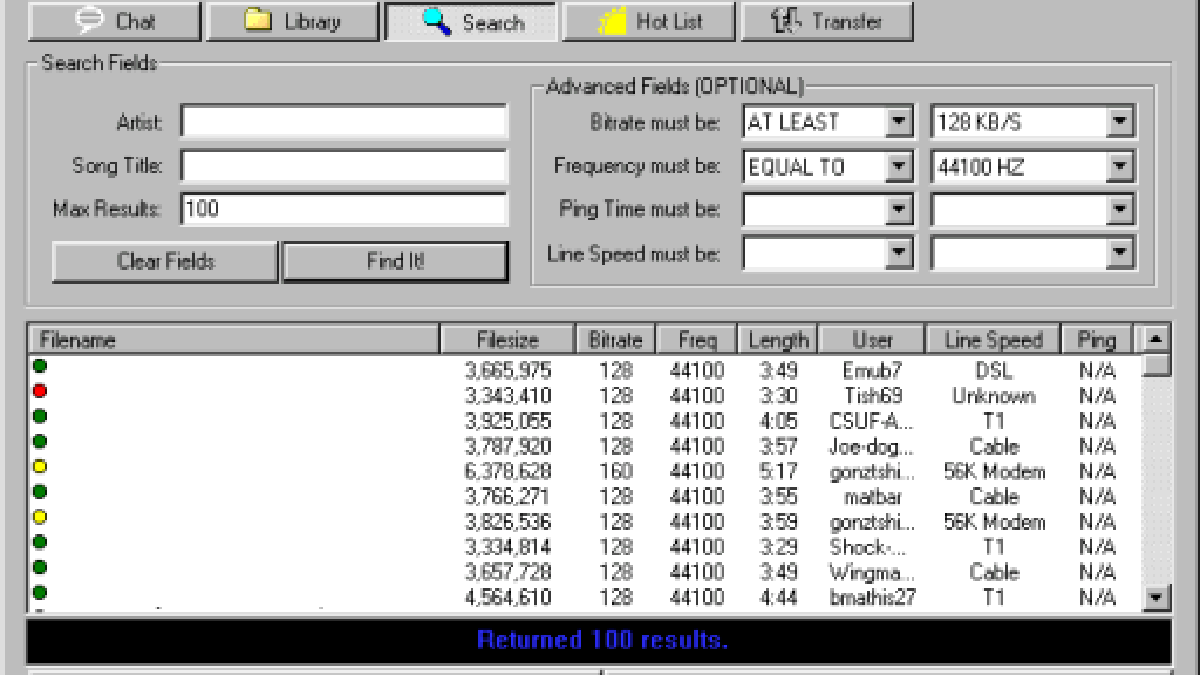Screen dimensions: 1200x675
Task: Open the Ping Time comparison dropdown
Action: tap(900, 210)
